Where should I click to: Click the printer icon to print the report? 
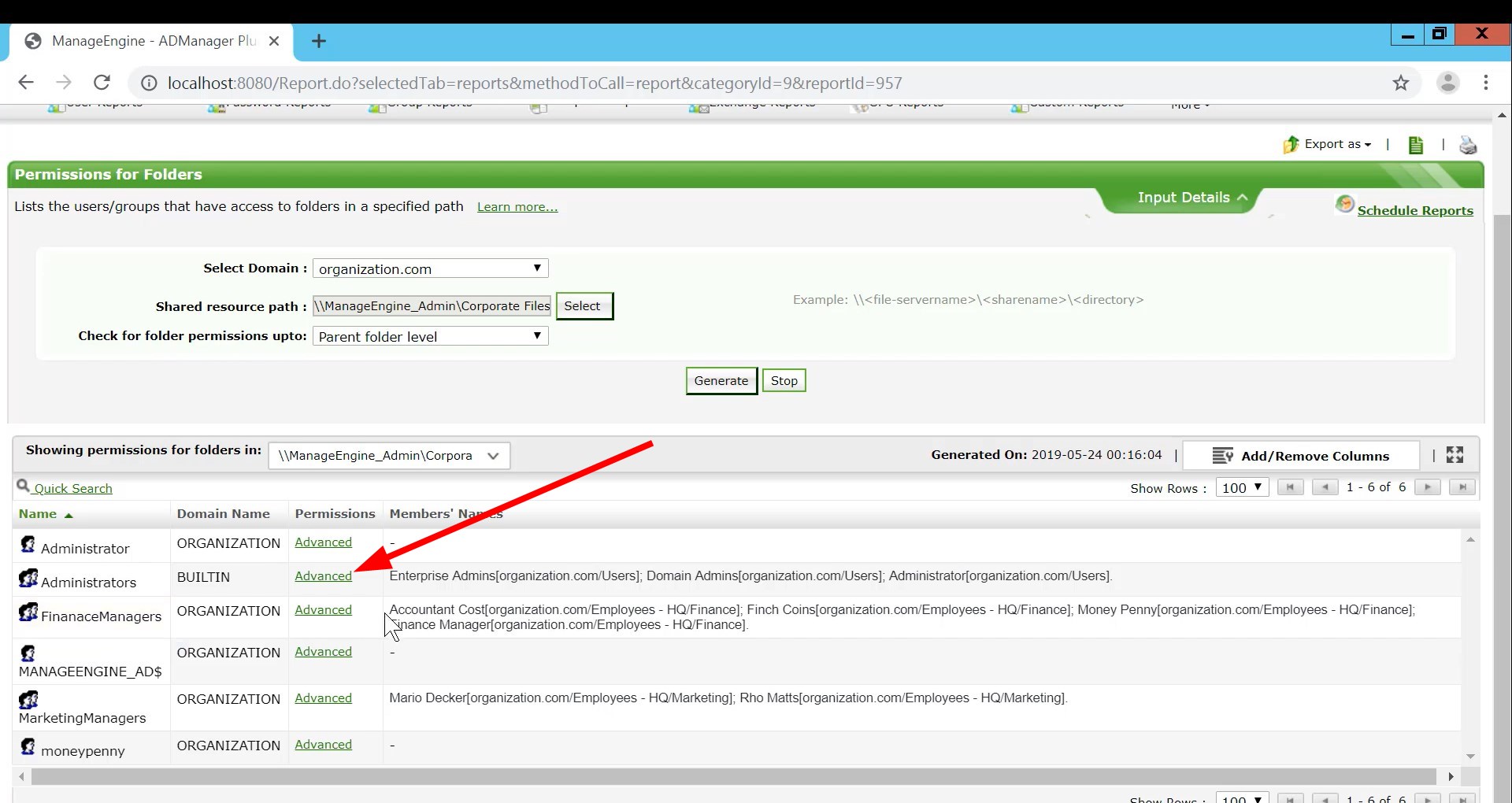tap(1468, 145)
